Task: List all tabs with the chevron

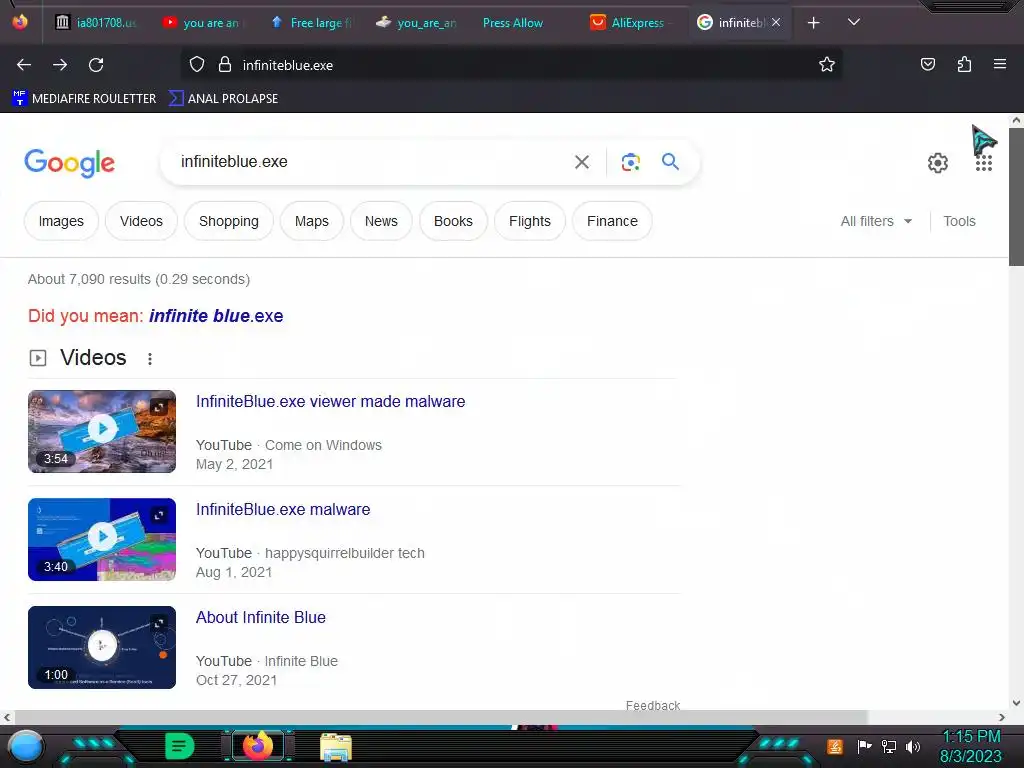Action: (854, 22)
